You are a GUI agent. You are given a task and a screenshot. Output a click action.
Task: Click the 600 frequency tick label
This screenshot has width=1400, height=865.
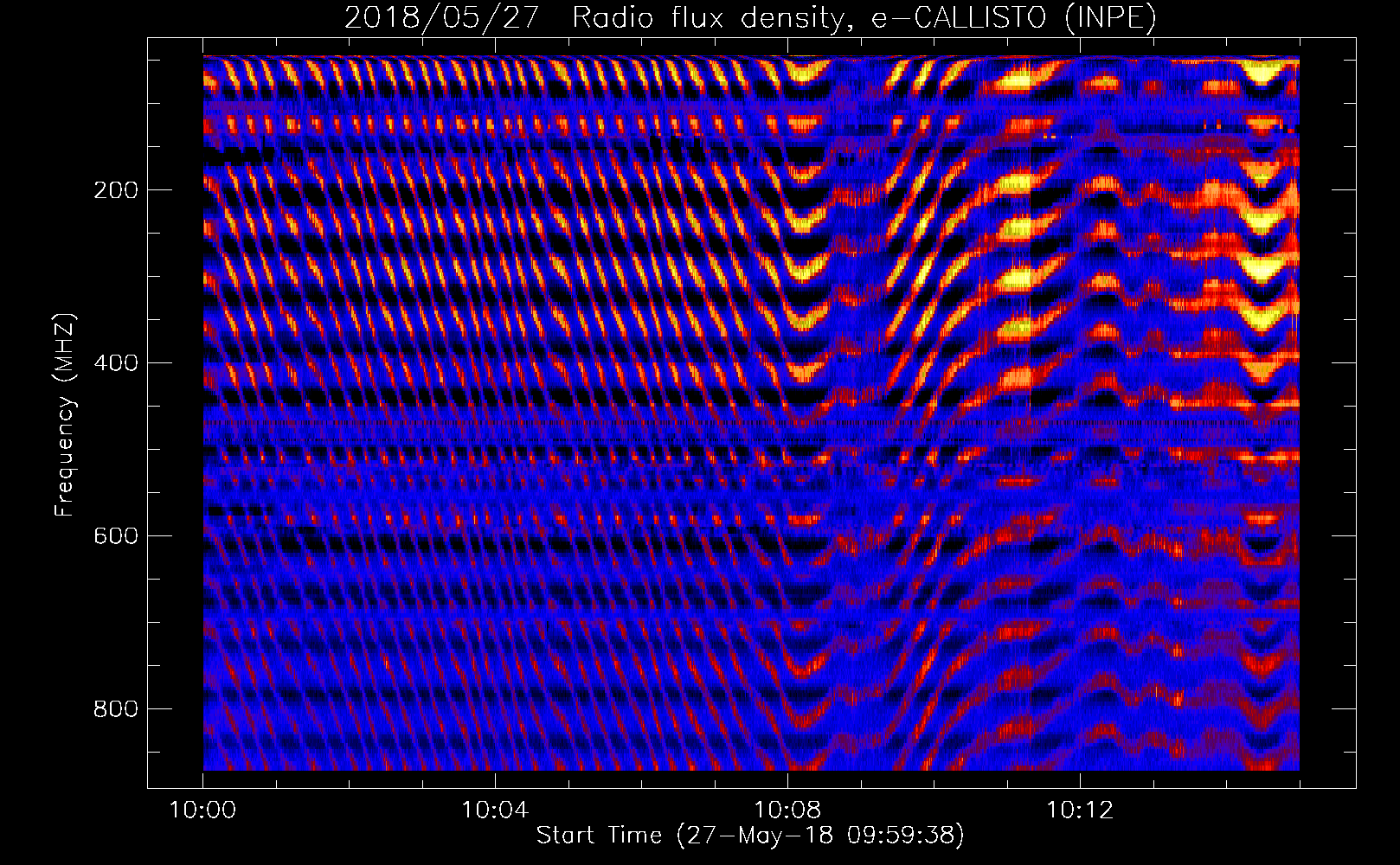pos(116,536)
